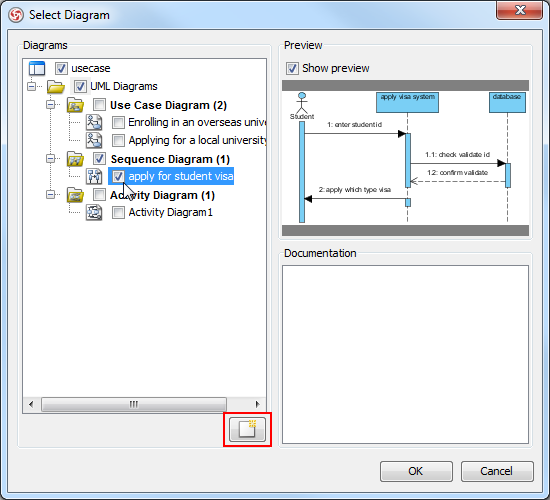This screenshot has height=500, width=550.
Task: Select 'Enrolling in an overseas' tree row
Action: (x=197, y=122)
